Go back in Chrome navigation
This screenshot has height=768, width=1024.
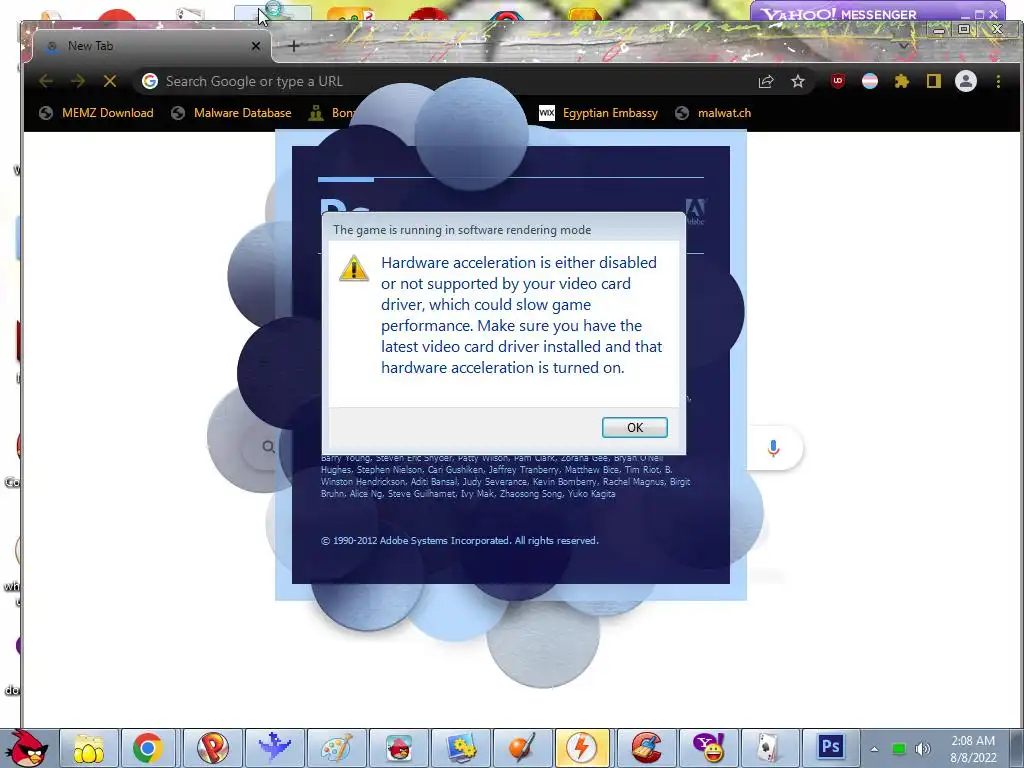pyautogui.click(x=46, y=81)
